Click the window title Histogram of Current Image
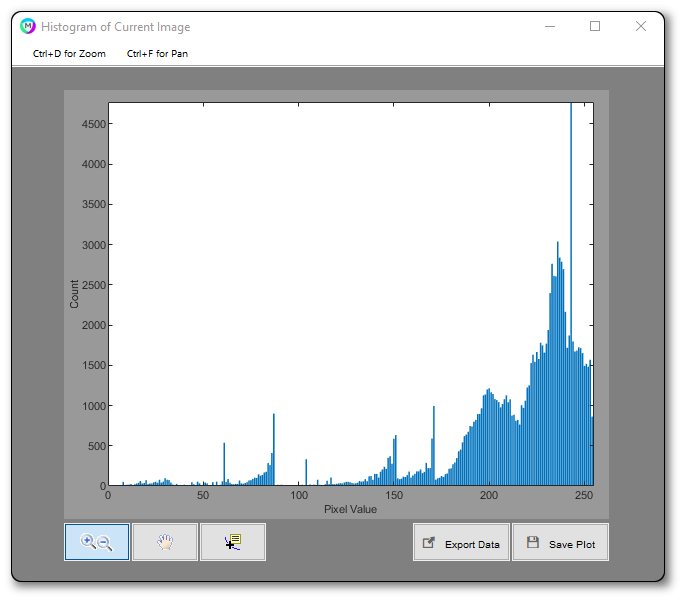 [x=116, y=27]
